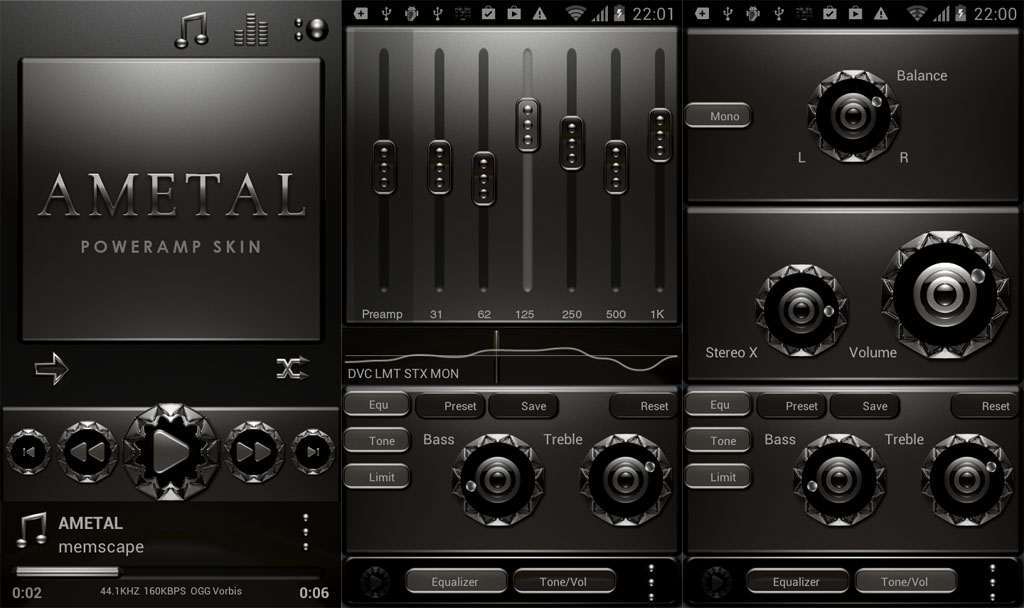Screen dimensions: 1024x608
Task: Click the memscape artist name
Action: pos(101,547)
